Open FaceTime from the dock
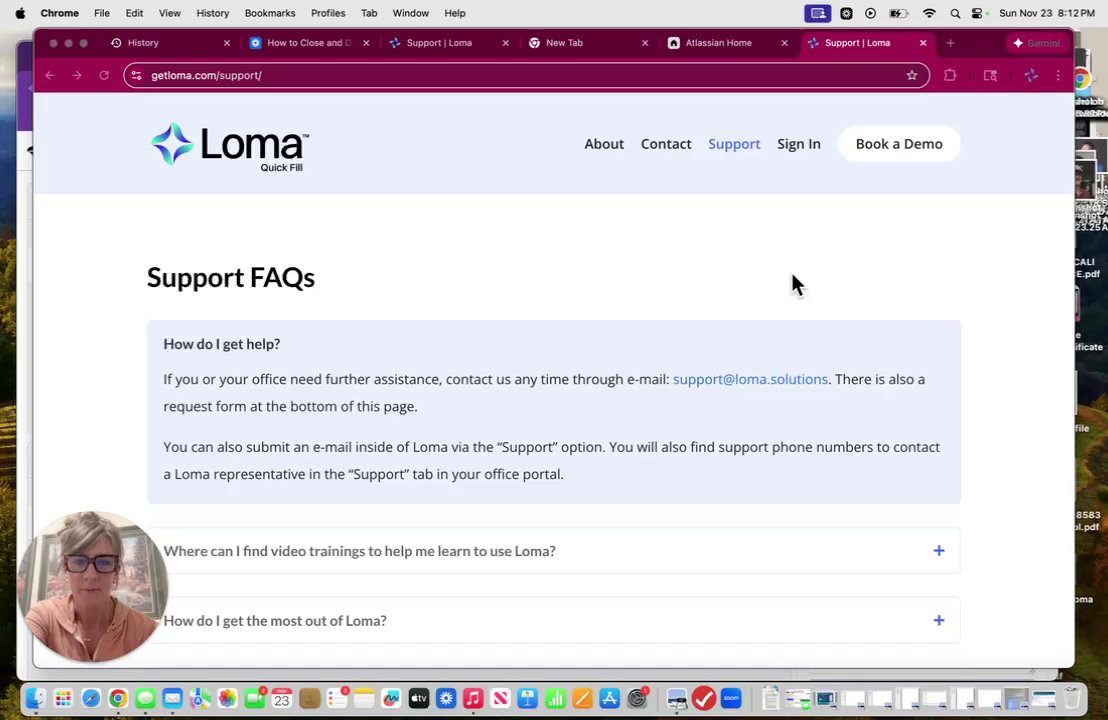This screenshot has width=1108, height=720. click(x=254, y=699)
